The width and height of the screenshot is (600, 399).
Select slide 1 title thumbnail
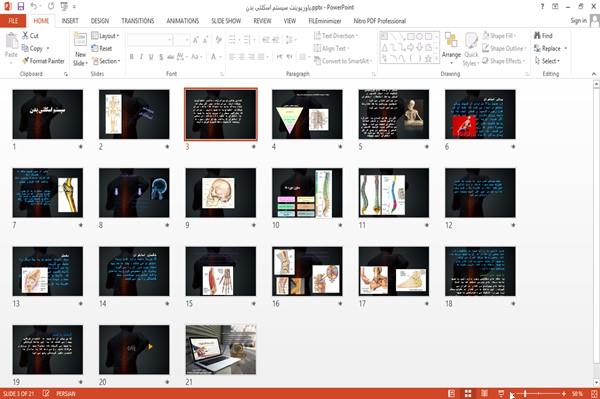(47, 114)
